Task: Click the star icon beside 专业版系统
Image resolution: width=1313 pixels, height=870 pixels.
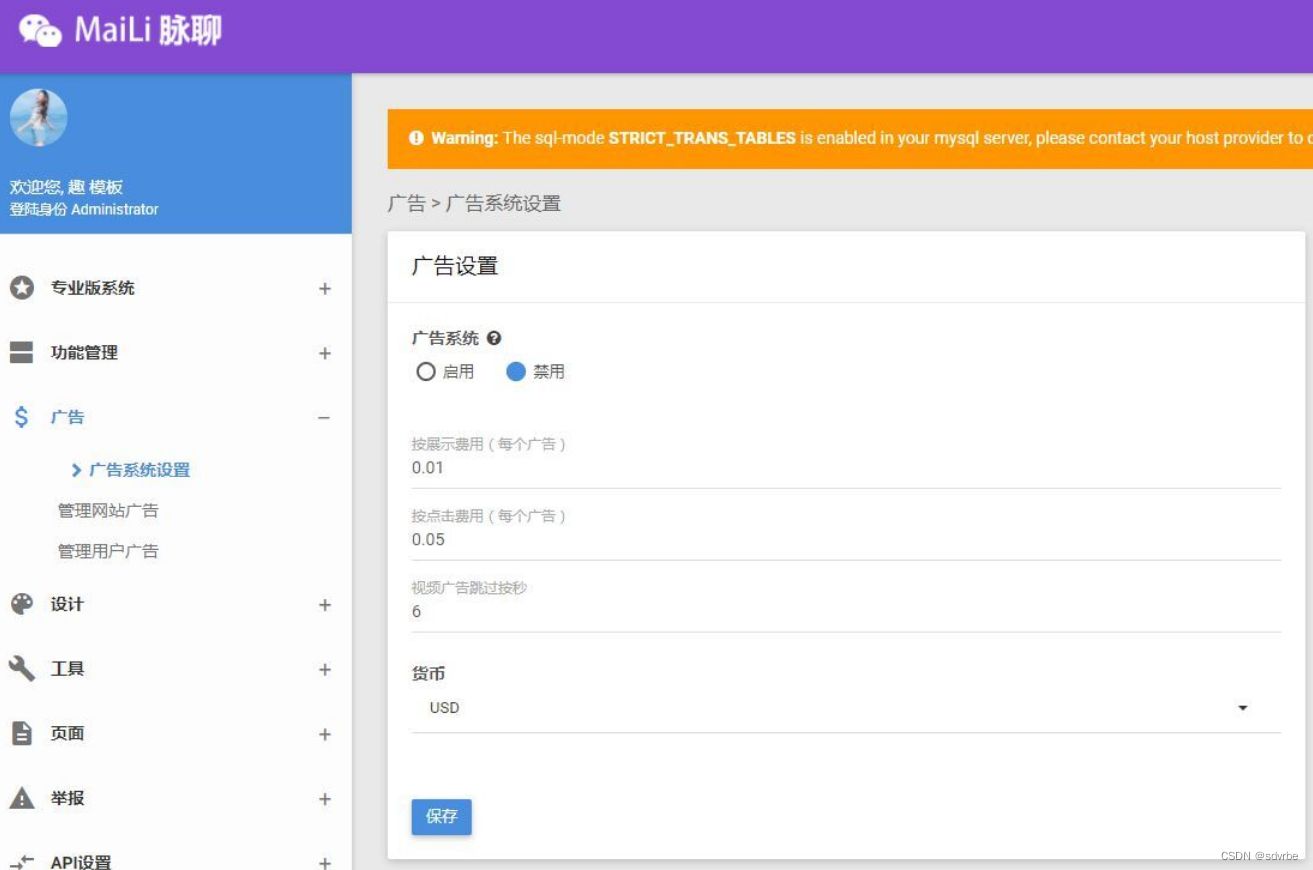Action: pos(23,288)
